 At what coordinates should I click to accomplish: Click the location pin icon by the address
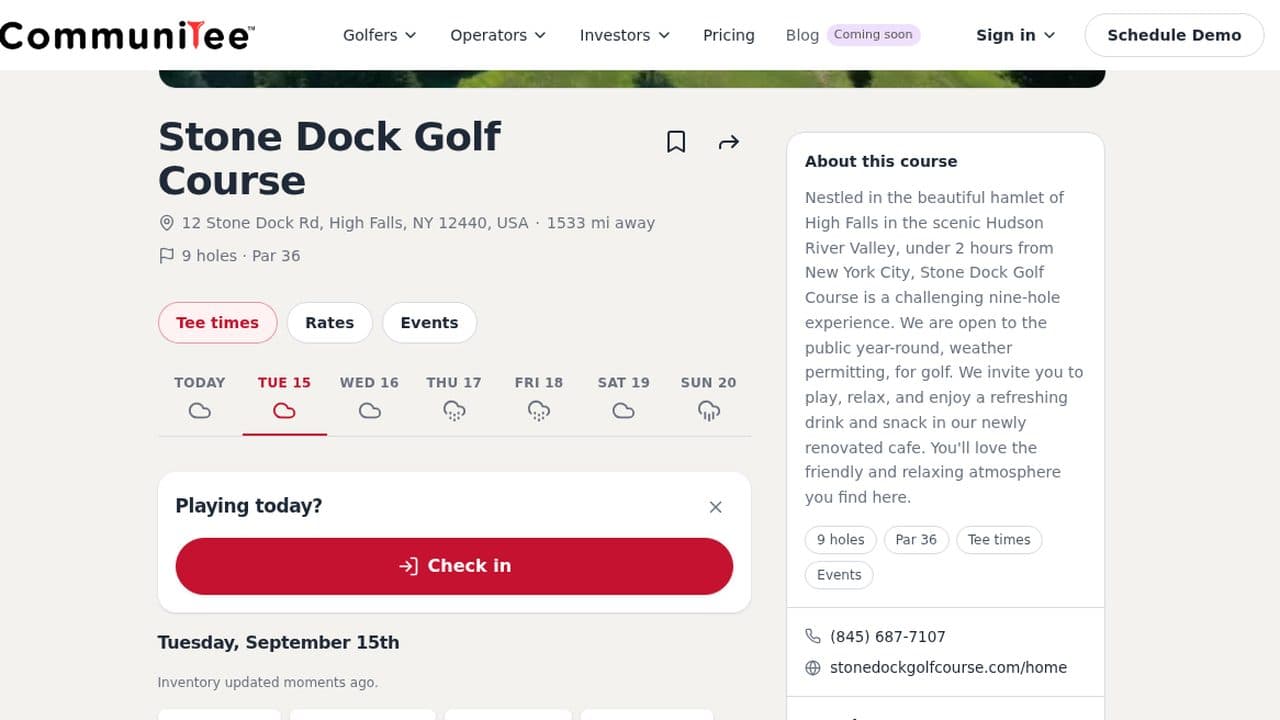(166, 223)
